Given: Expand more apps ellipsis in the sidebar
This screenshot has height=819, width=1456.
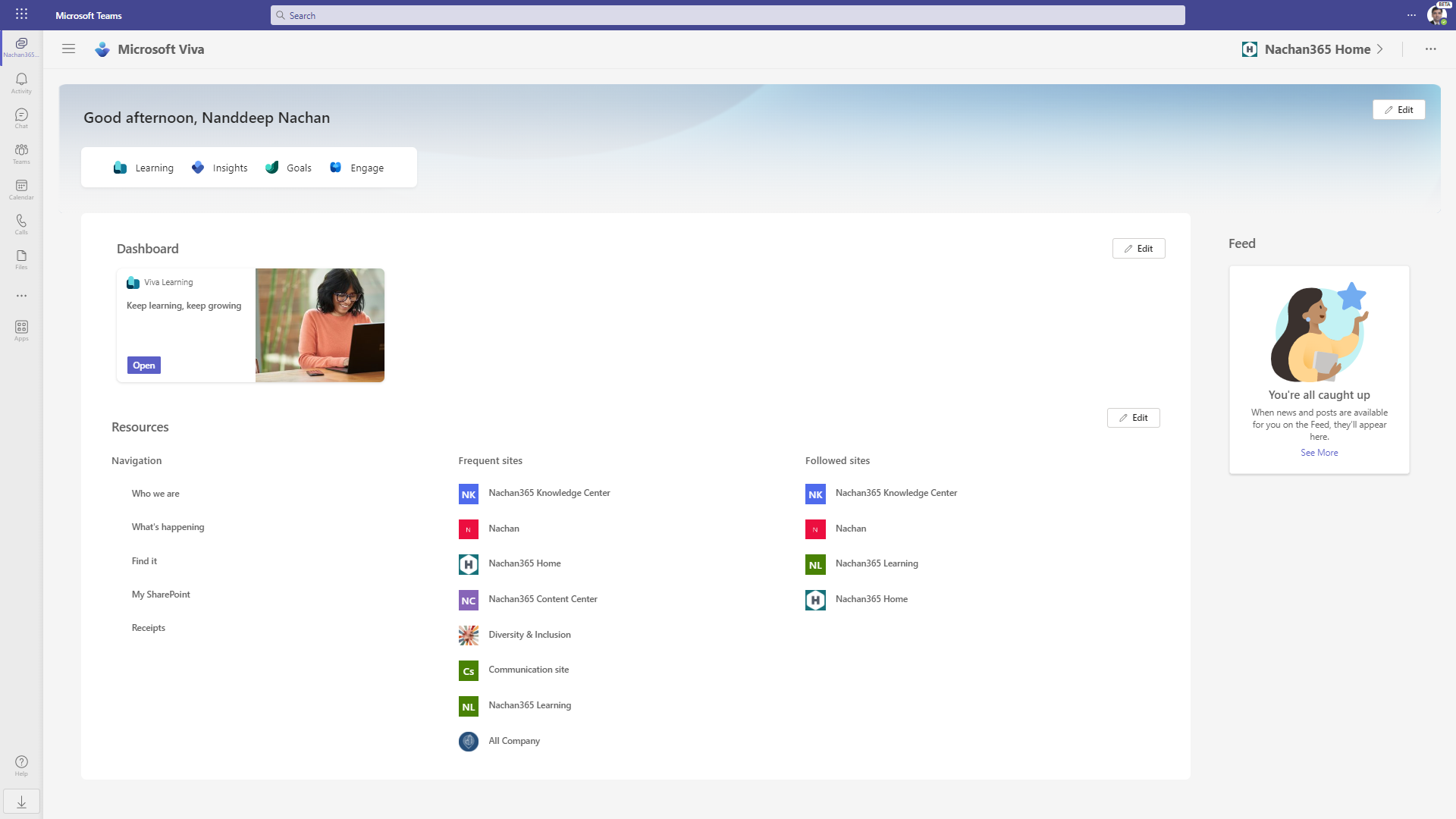Looking at the screenshot, I should pos(21,296).
